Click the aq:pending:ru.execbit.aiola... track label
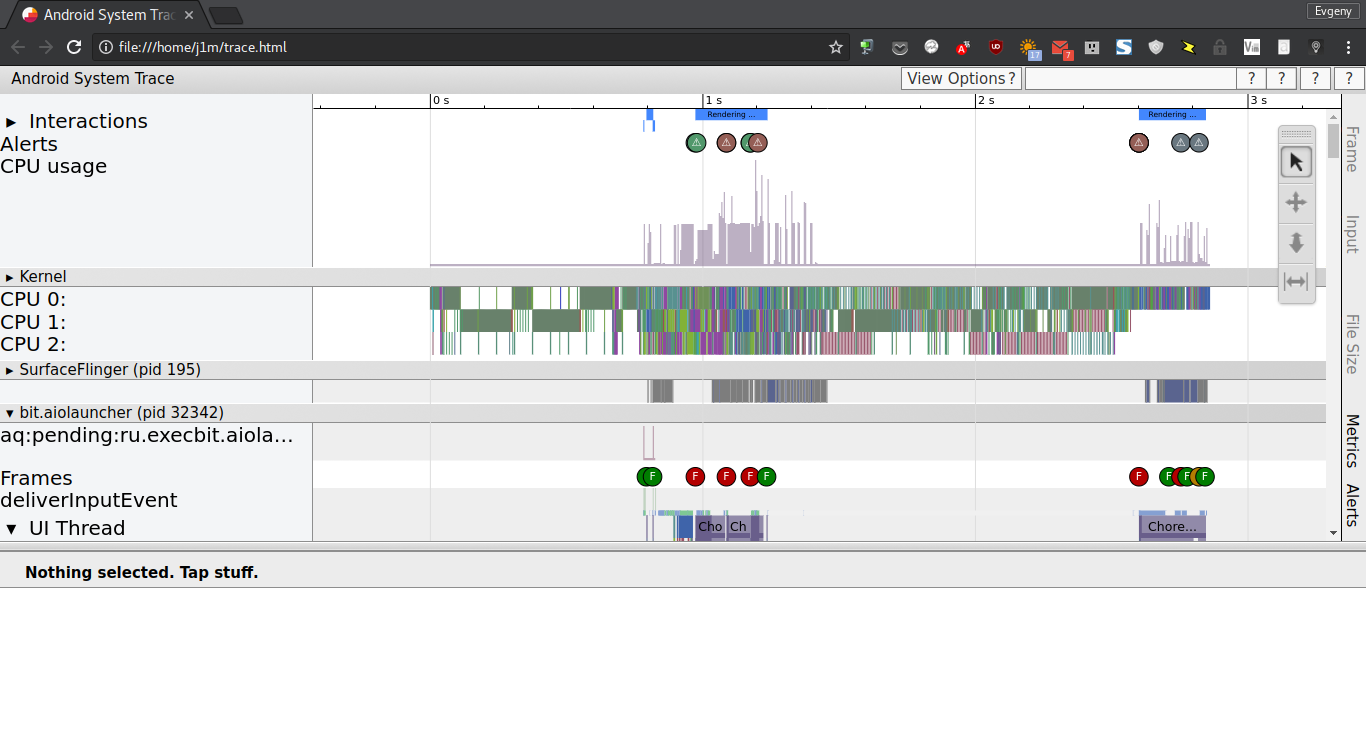 (x=147, y=435)
